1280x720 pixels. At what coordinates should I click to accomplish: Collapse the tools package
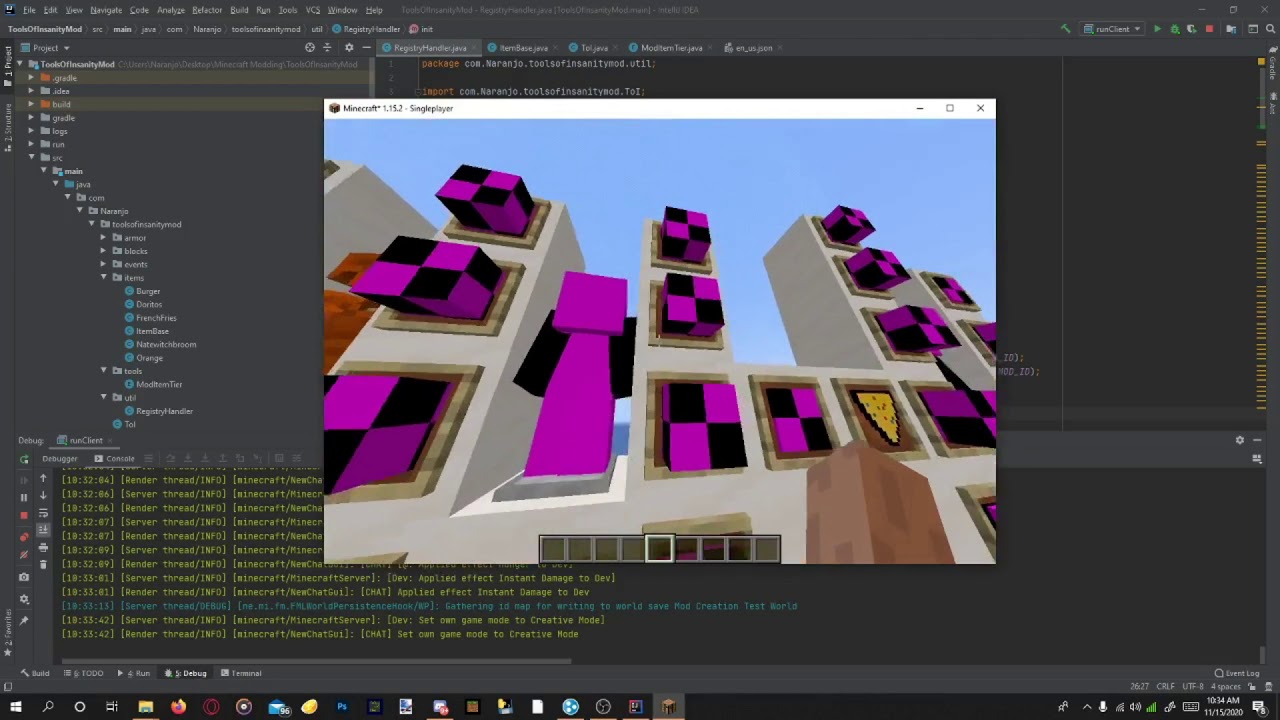(x=104, y=371)
